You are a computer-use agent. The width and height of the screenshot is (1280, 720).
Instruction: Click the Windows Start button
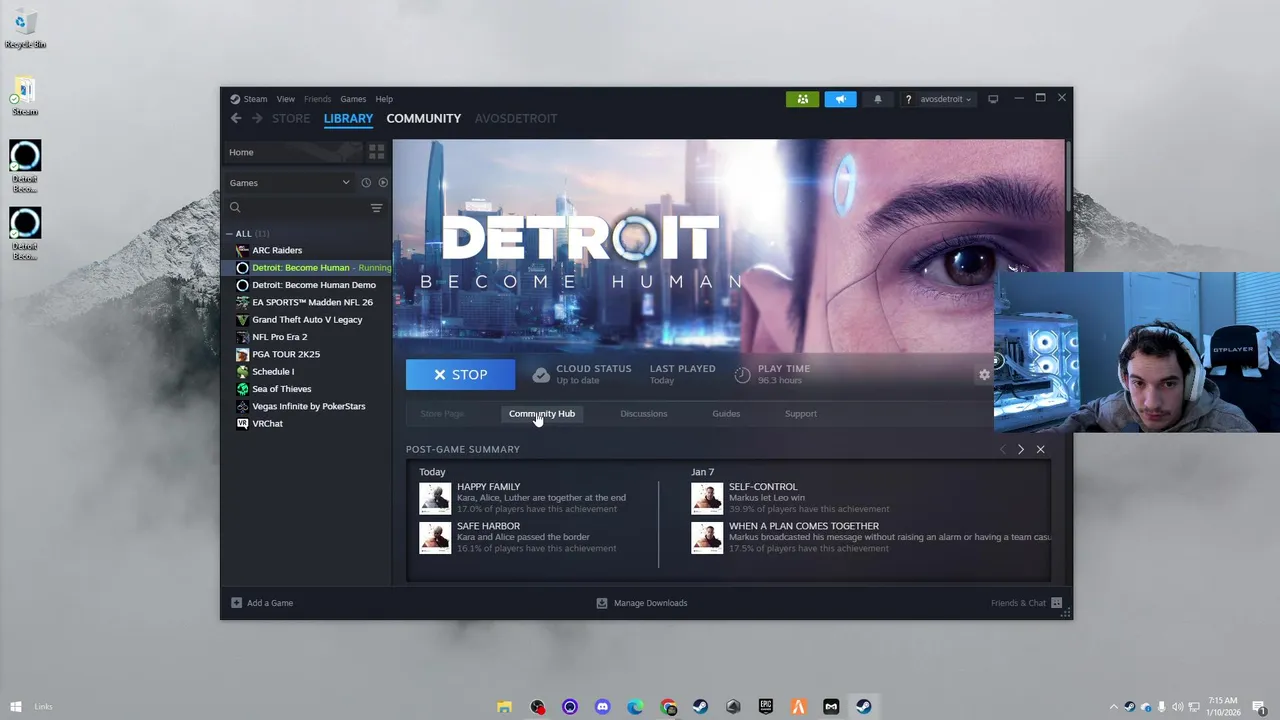click(15, 707)
